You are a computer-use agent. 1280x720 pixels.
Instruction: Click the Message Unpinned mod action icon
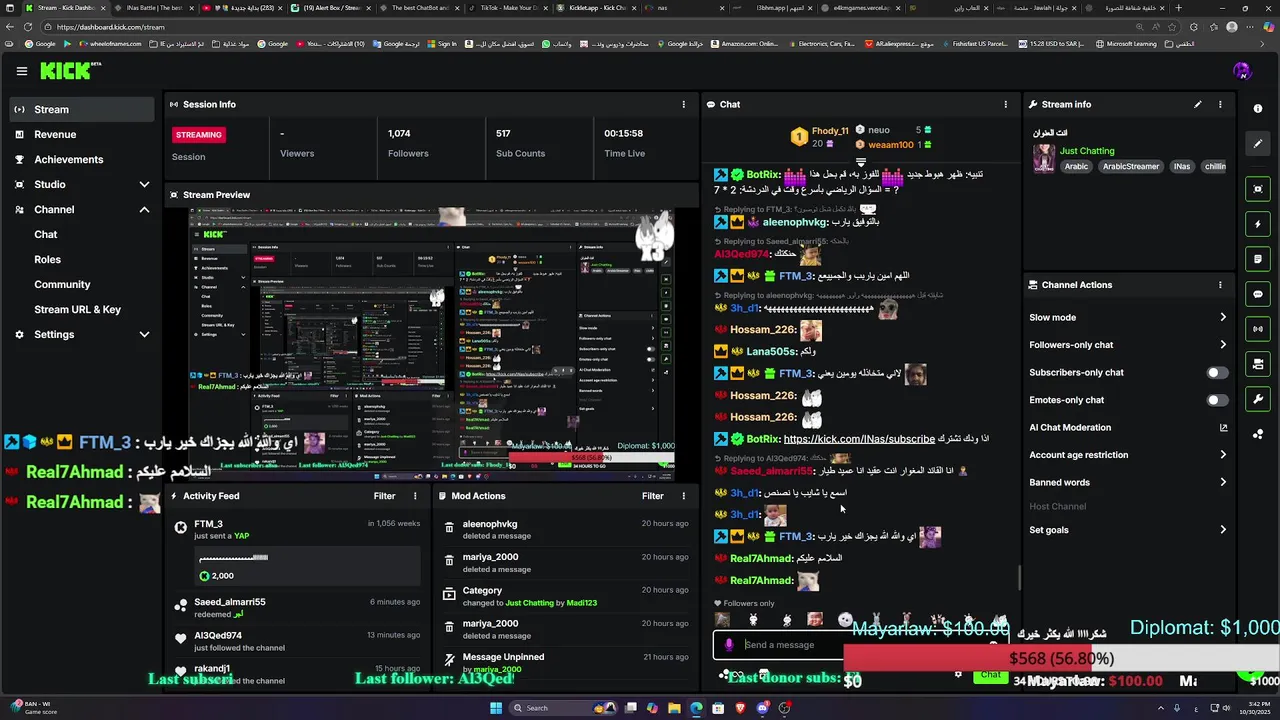449,661
